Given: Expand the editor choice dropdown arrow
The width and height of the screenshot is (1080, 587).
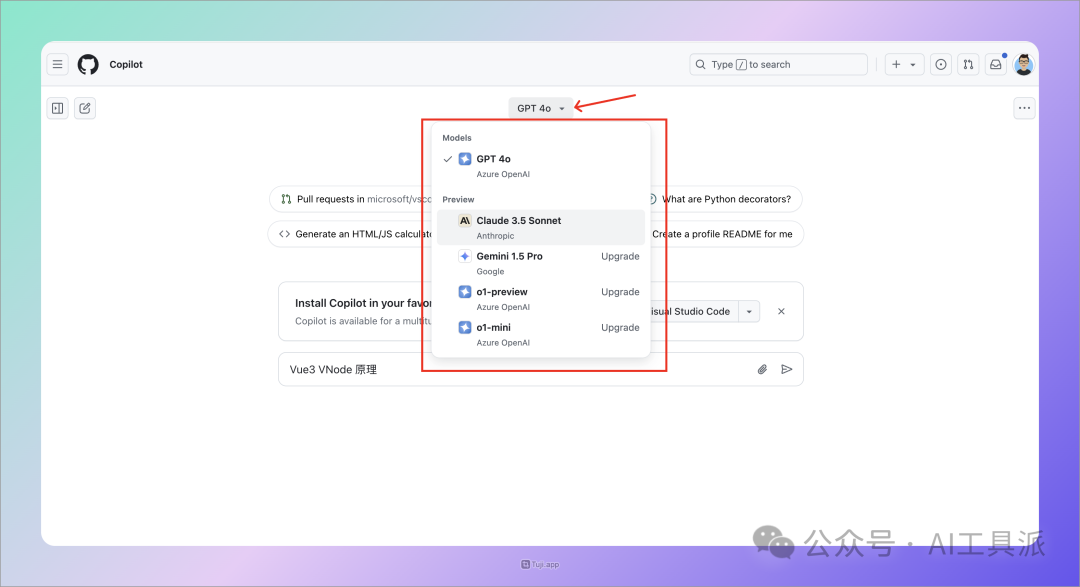Looking at the screenshot, I should (x=749, y=311).
